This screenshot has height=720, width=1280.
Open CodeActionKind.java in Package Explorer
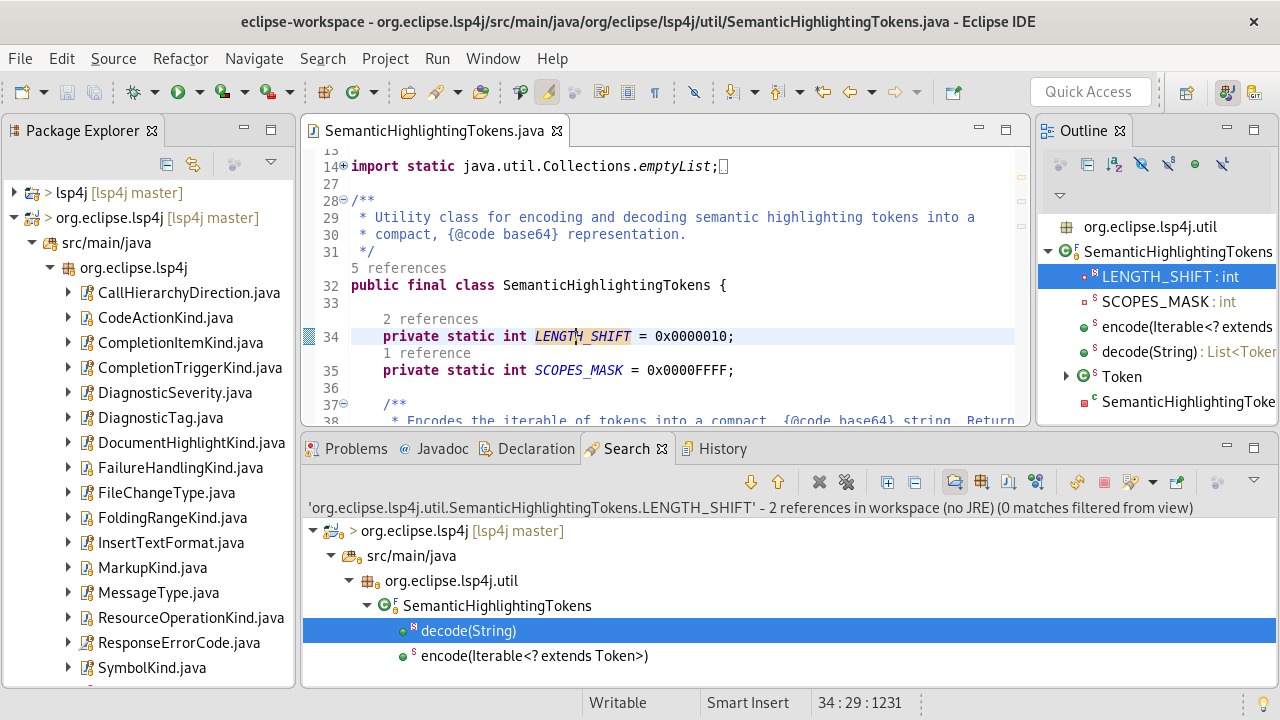click(165, 317)
